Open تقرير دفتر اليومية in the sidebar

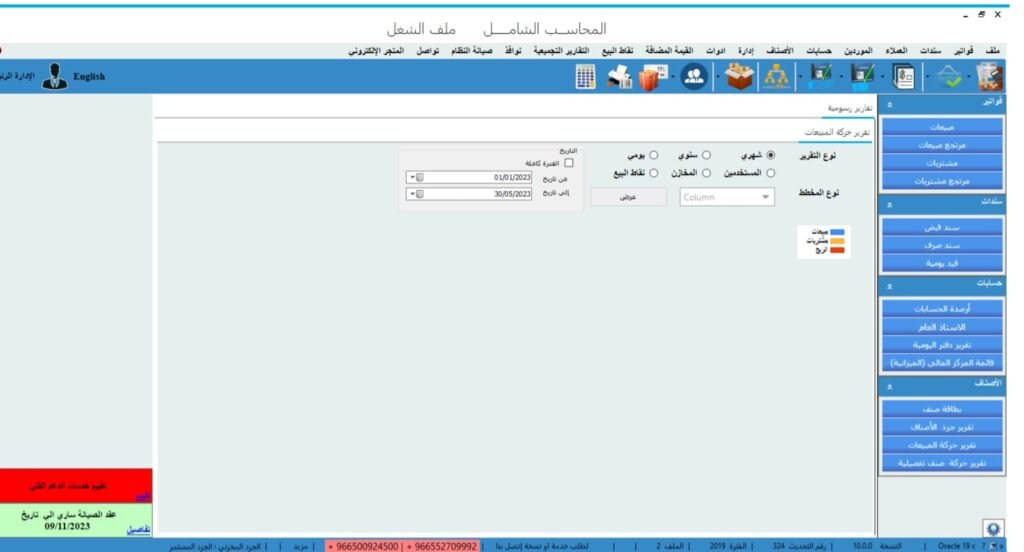tap(942, 344)
